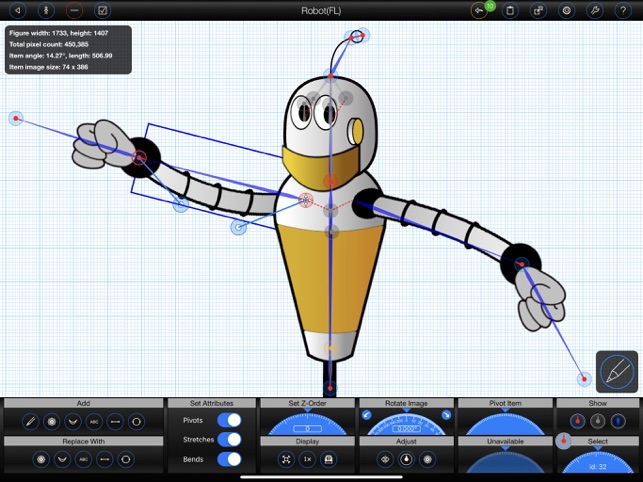Add a line segment from Add panel
The height and width of the screenshot is (482, 643).
click(116, 422)
